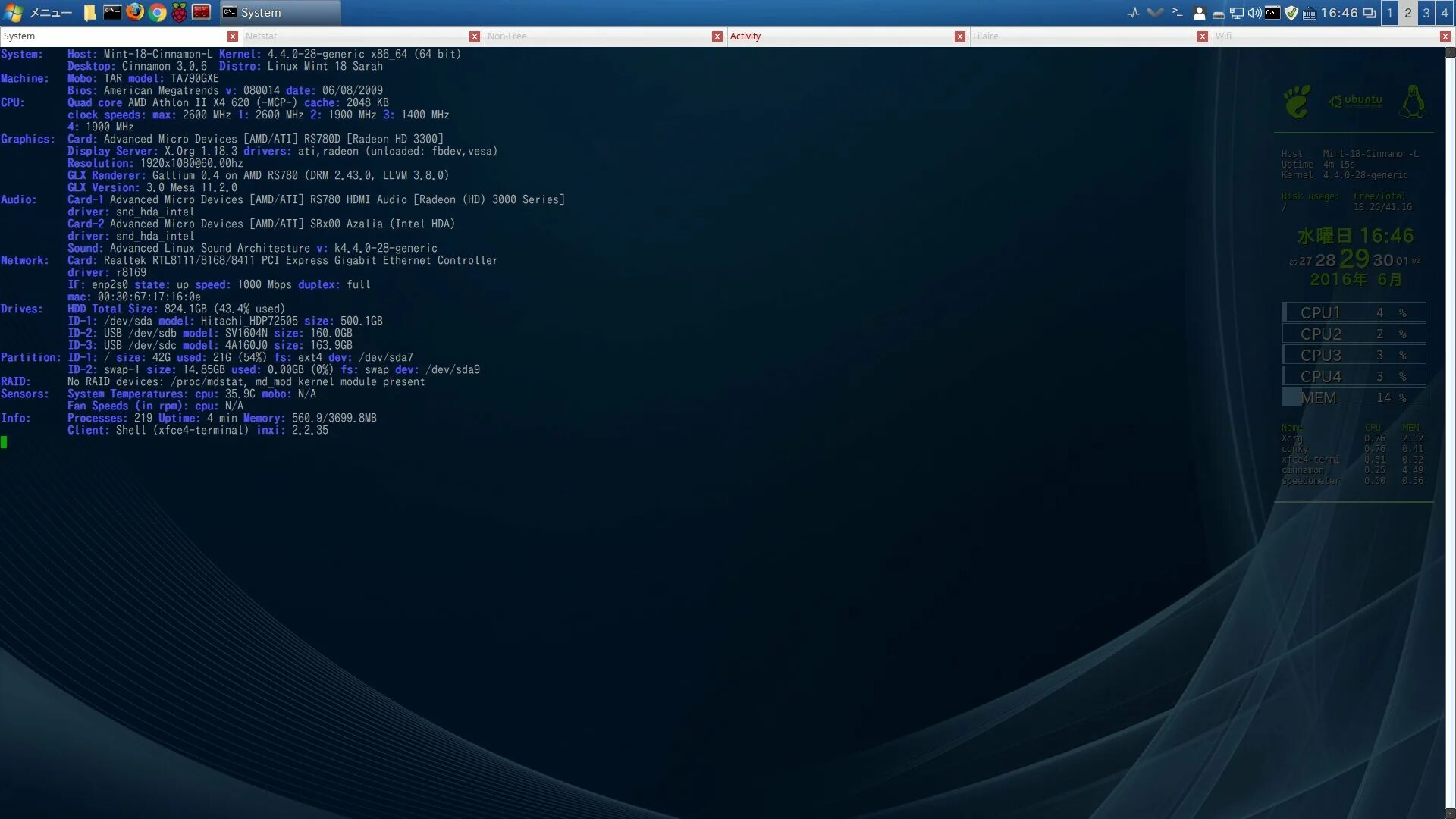Screen dimensions: 1456x819
Task: Open the yellow file manager folder icon
Action: [x=89, y=13]
